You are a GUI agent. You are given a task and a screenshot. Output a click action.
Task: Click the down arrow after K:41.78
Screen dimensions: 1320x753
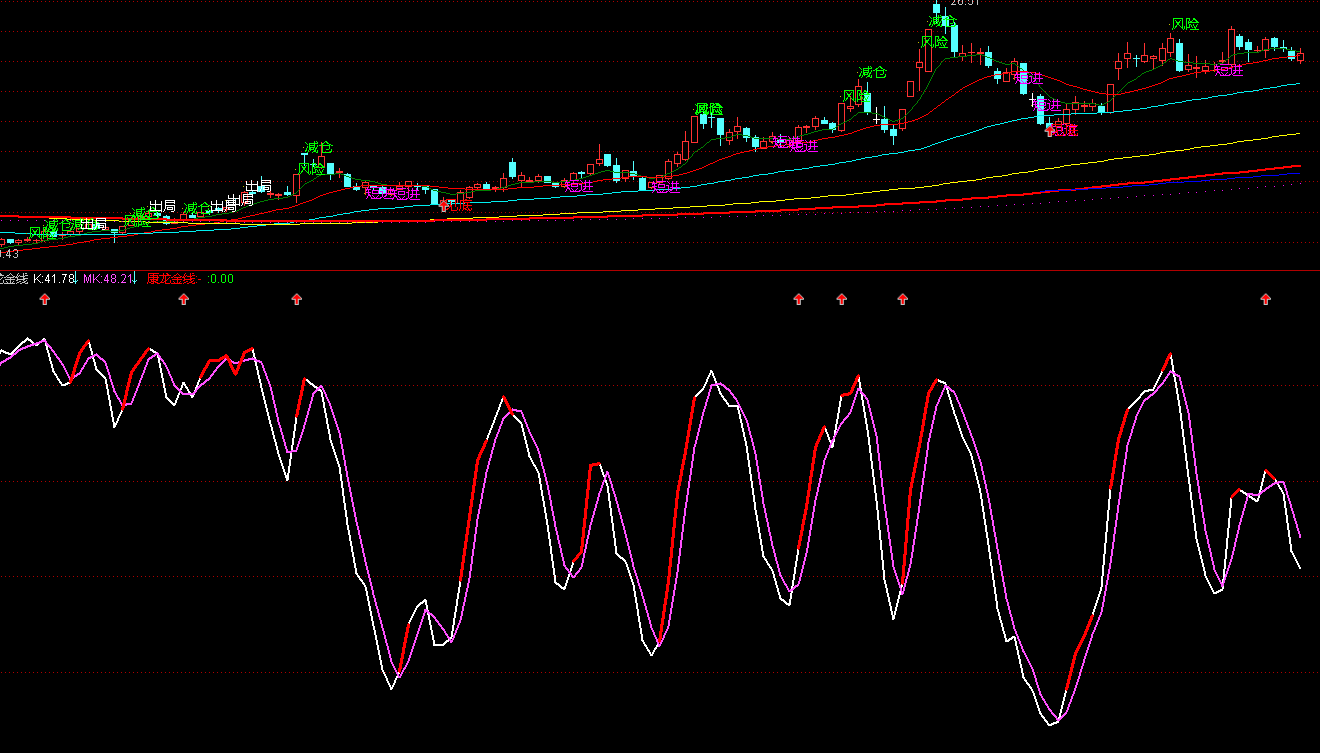(x=76, y=279)
